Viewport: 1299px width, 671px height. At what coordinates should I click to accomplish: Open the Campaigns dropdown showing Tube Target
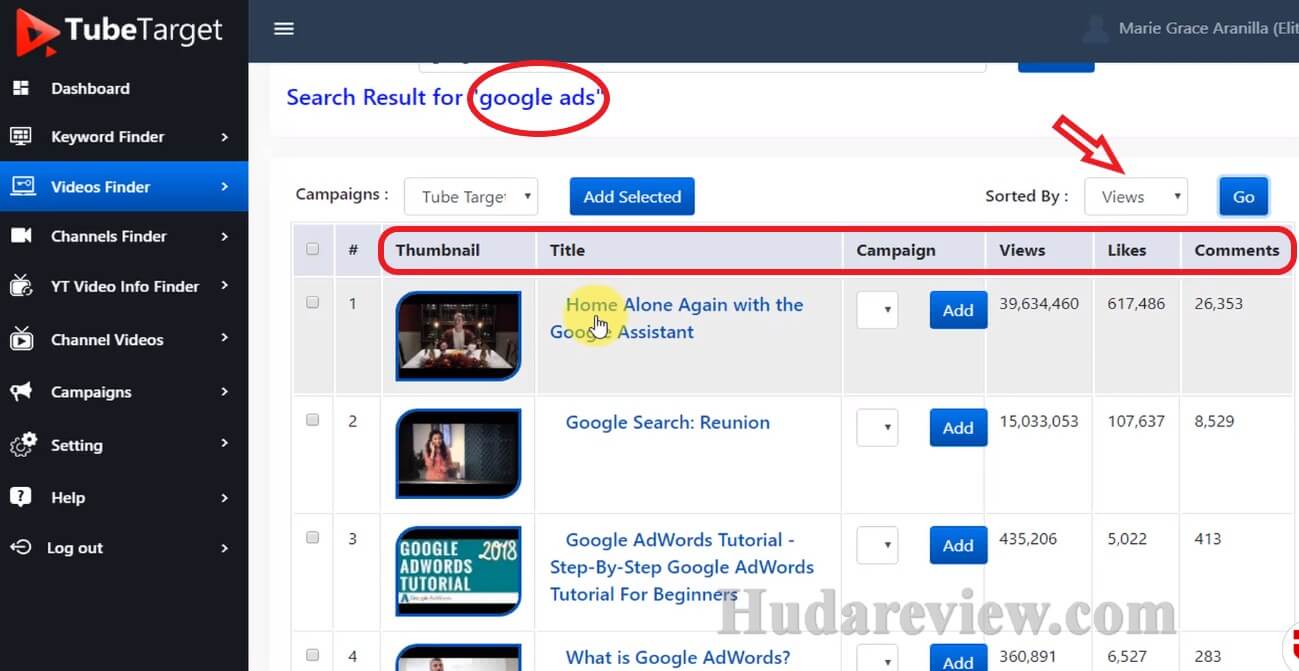click(x=471, y=197)
